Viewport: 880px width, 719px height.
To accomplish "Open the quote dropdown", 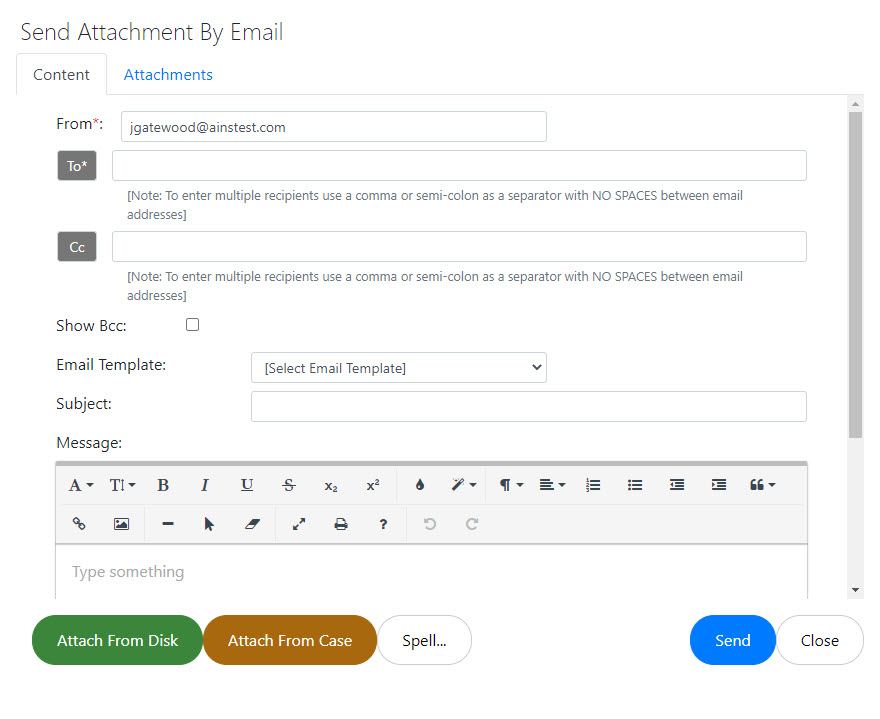I will (762, 486).
